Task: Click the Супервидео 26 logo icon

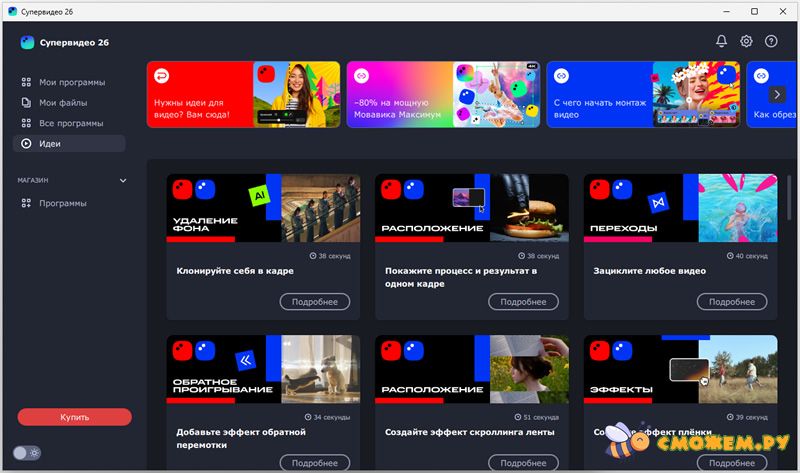Action: click(27, 42)
